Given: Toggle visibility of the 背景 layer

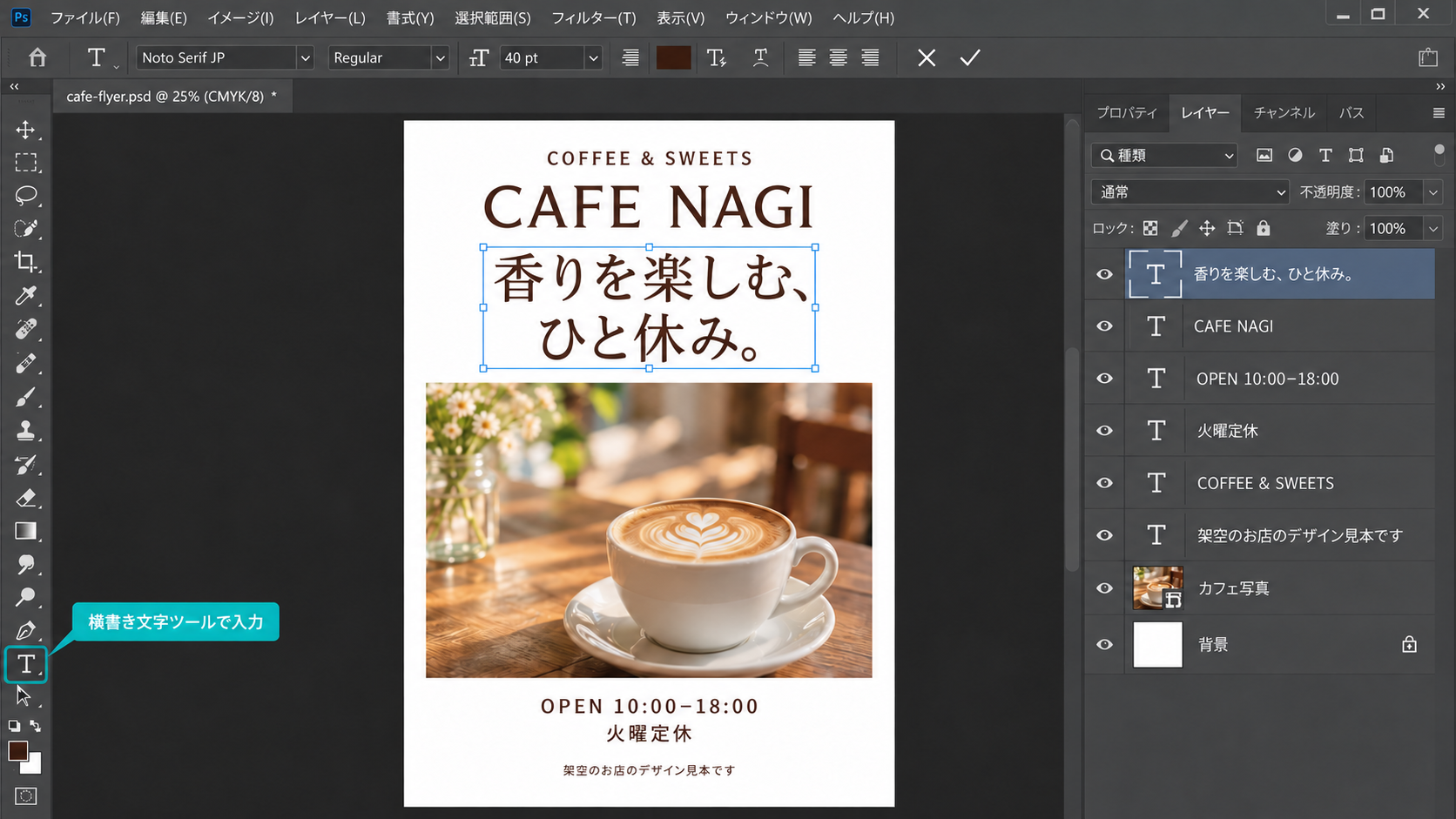Looking at the screenshot, I should [1104, 645].
